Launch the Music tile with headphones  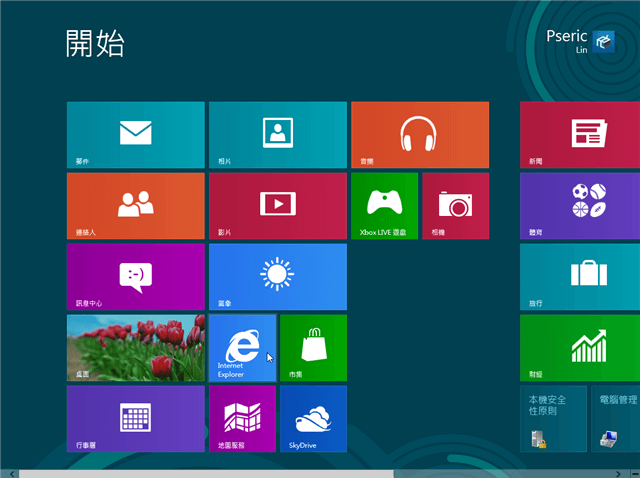(x=420, y=135)
